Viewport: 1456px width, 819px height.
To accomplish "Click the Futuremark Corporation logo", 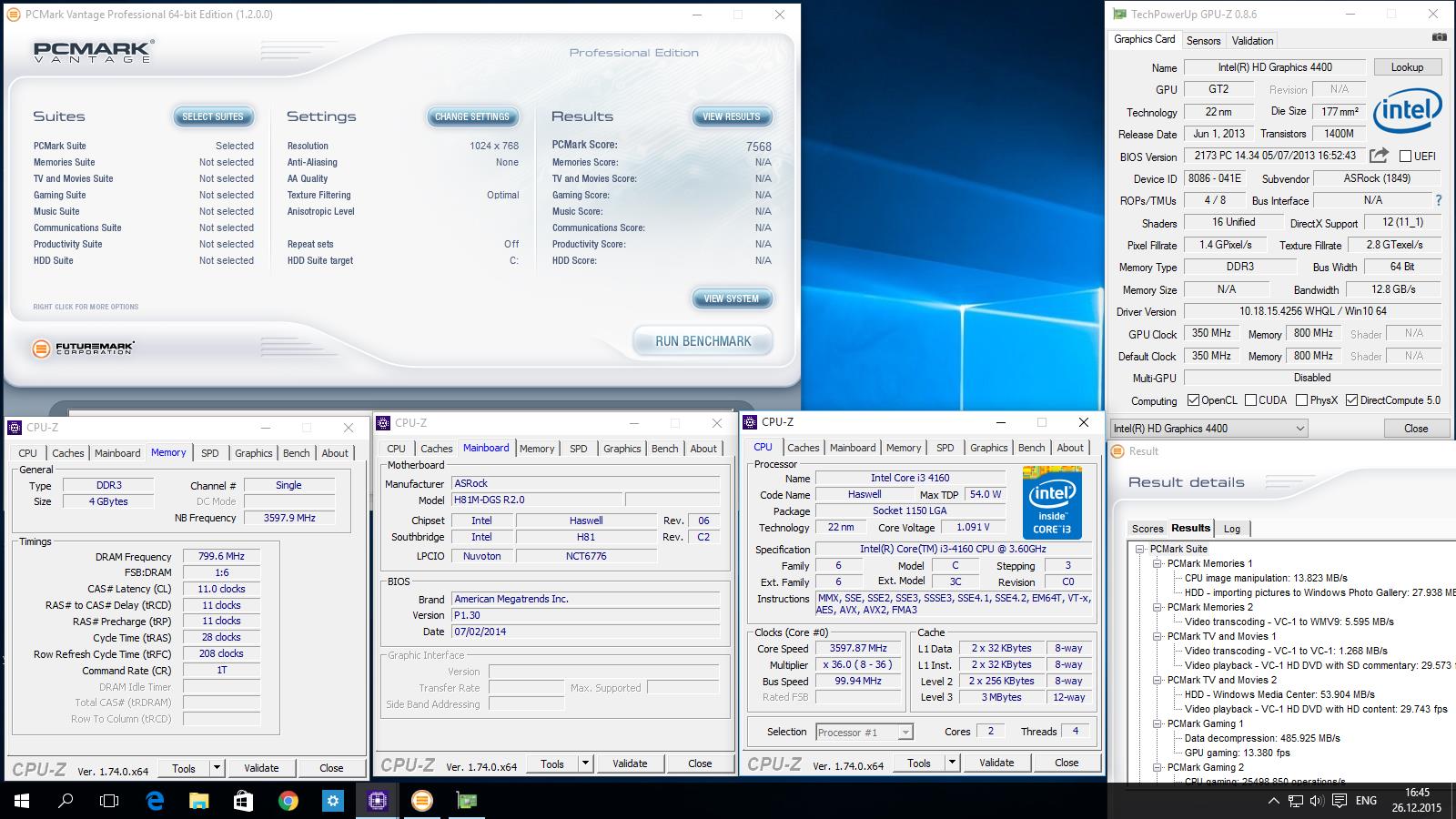I will click(83, 348).
